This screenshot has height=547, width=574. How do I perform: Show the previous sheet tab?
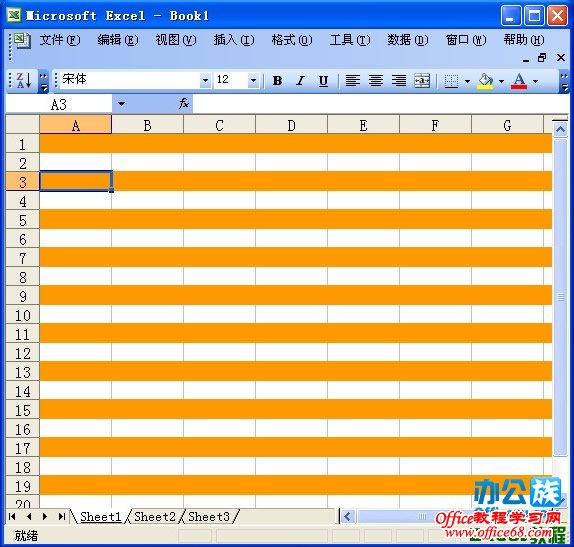point(29,517)
